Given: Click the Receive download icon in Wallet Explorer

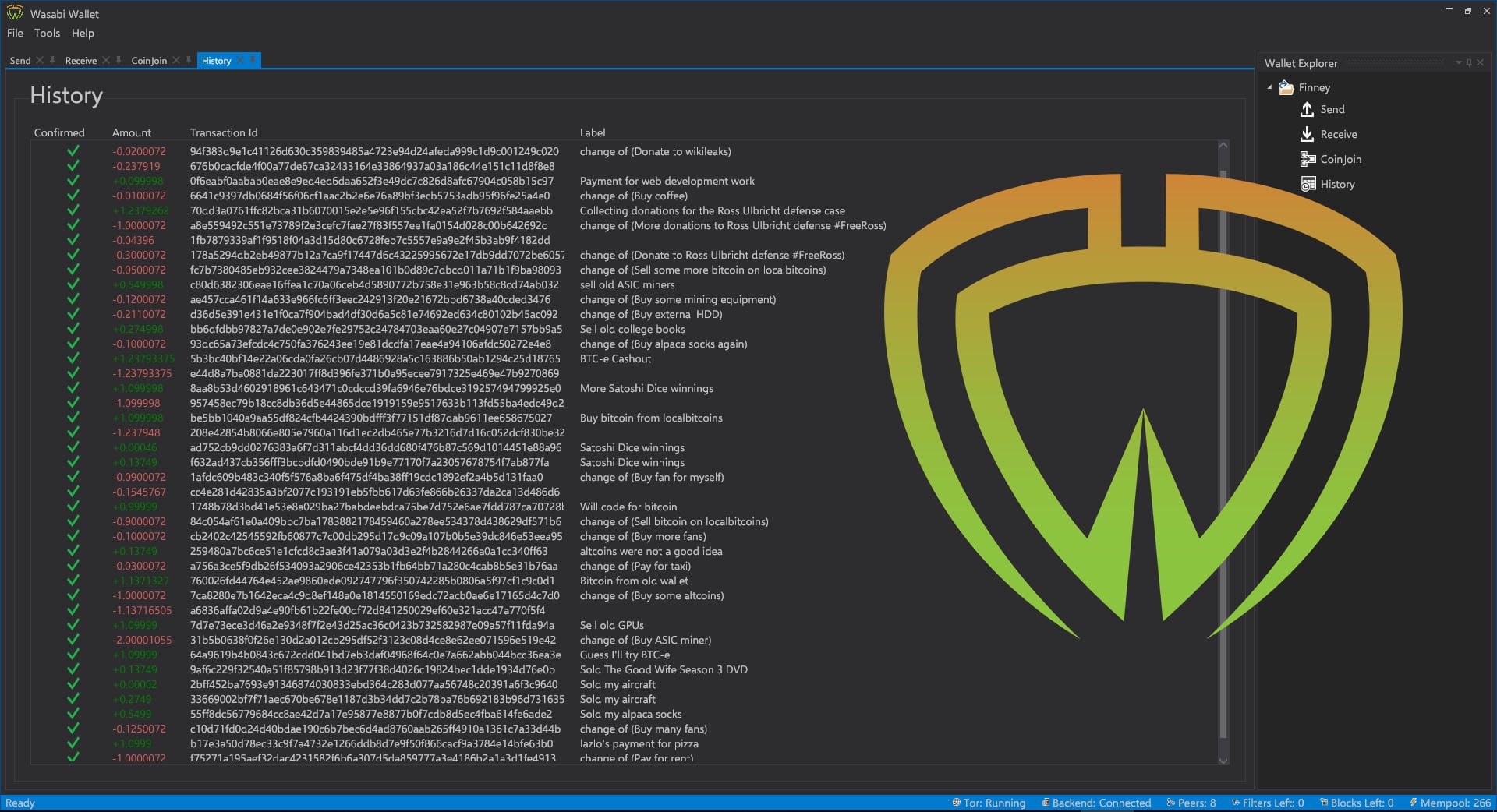Looking at the screenshot, I should pos(1308,134).
